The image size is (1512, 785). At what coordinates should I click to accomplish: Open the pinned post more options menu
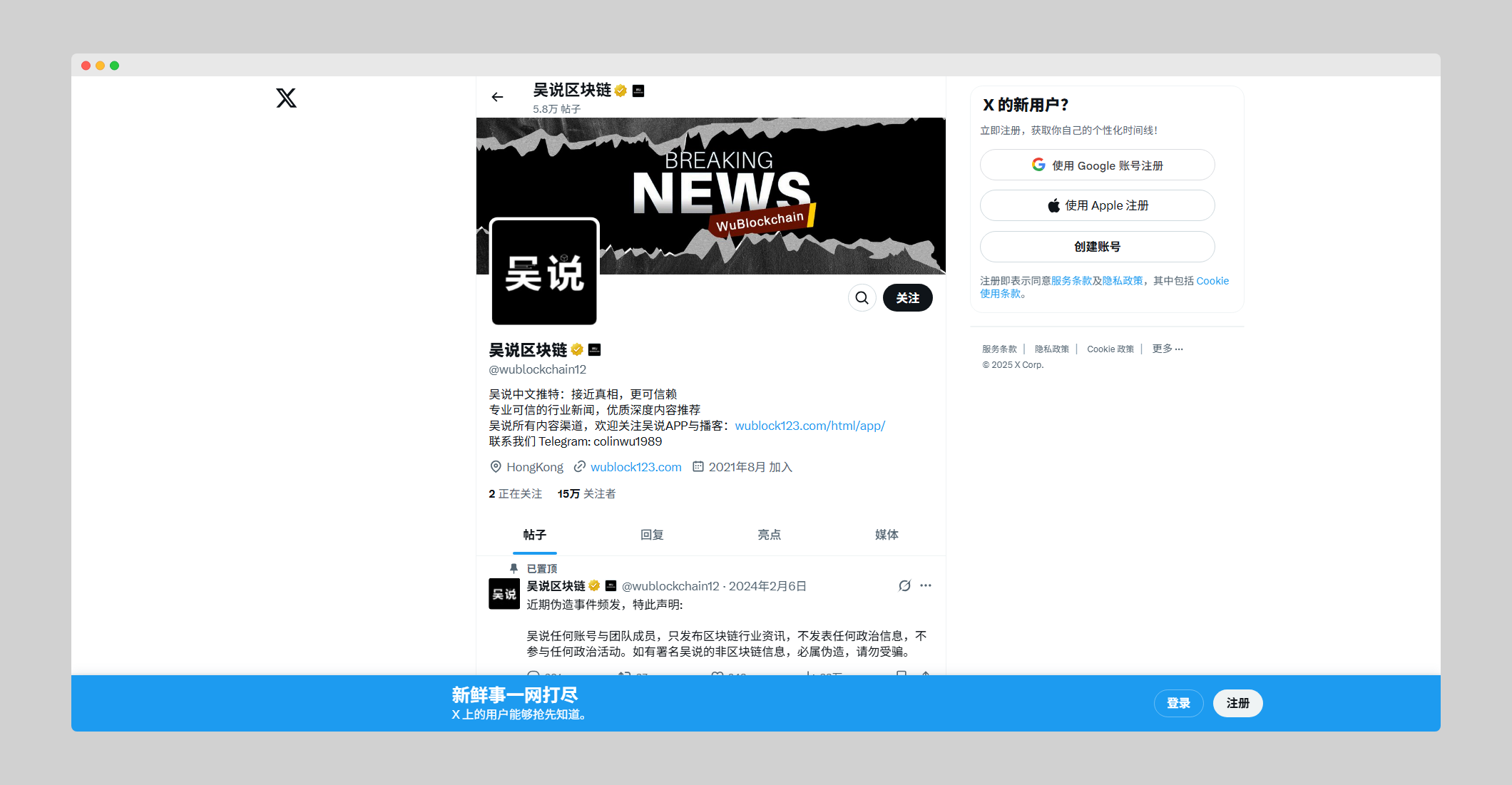tap(926, 585)
